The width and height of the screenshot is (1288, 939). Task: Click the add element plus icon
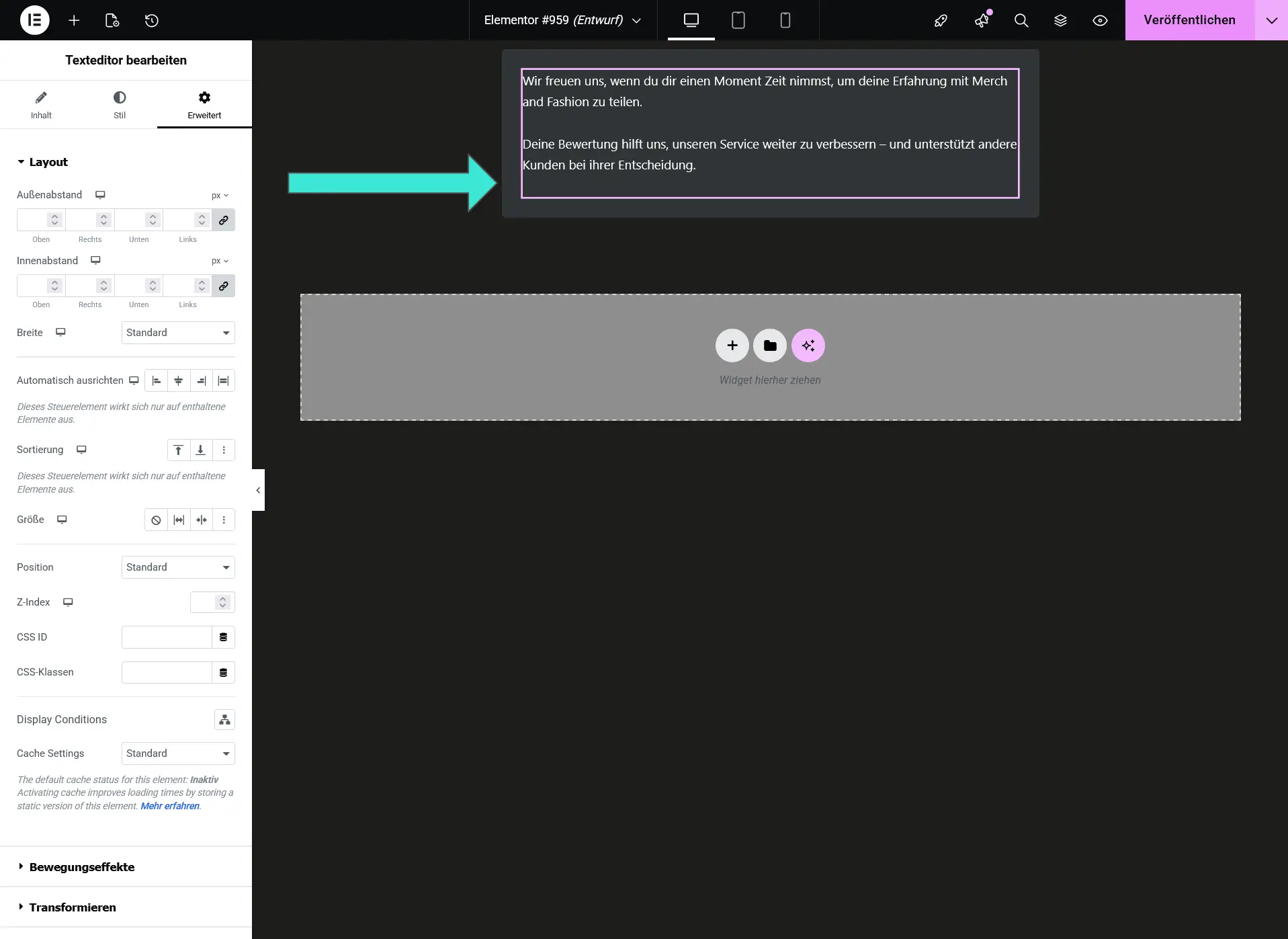(74, 21)
